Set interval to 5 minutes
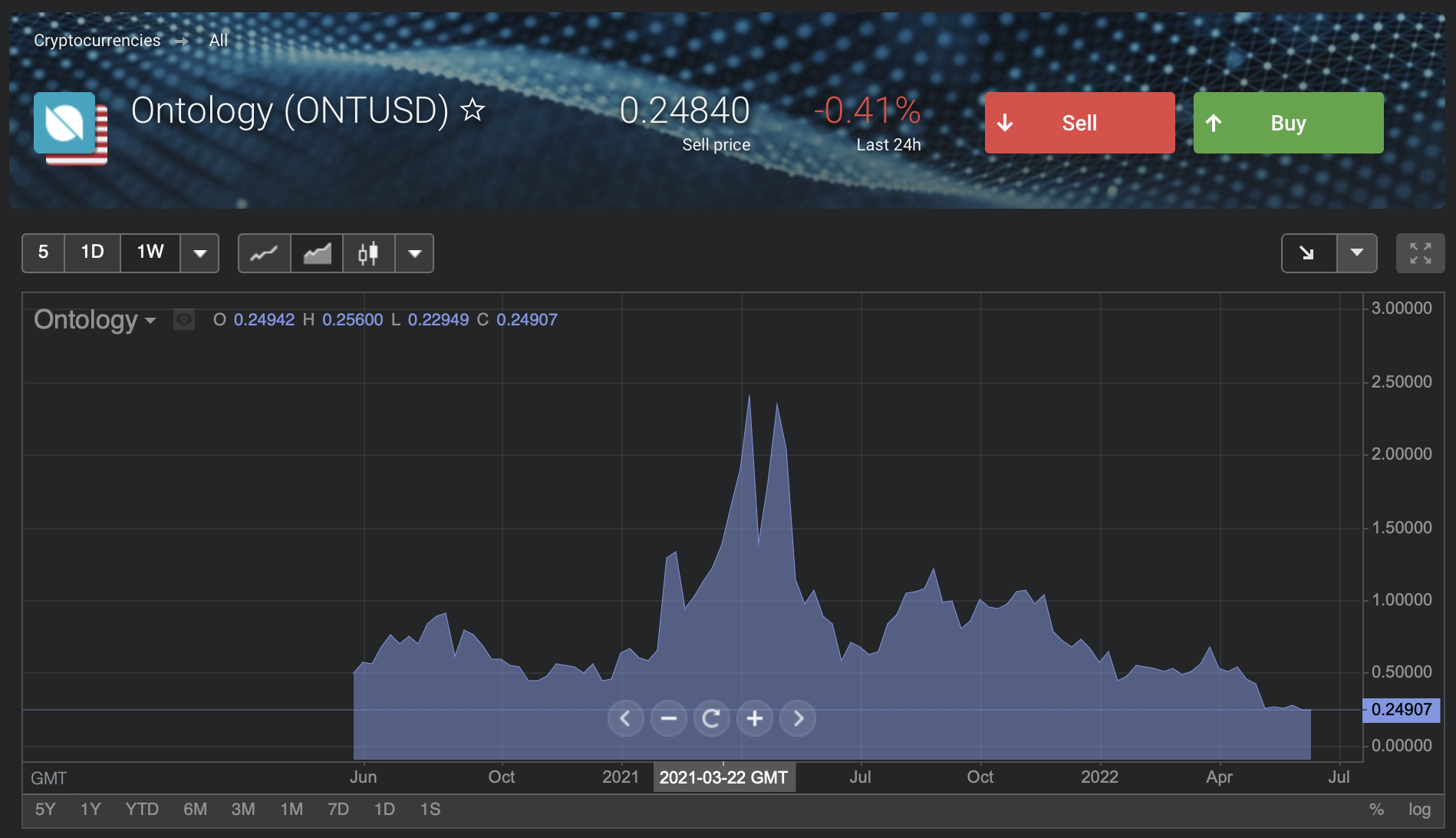The height and width of the screenshot is (838, 1456). (43, 252)
